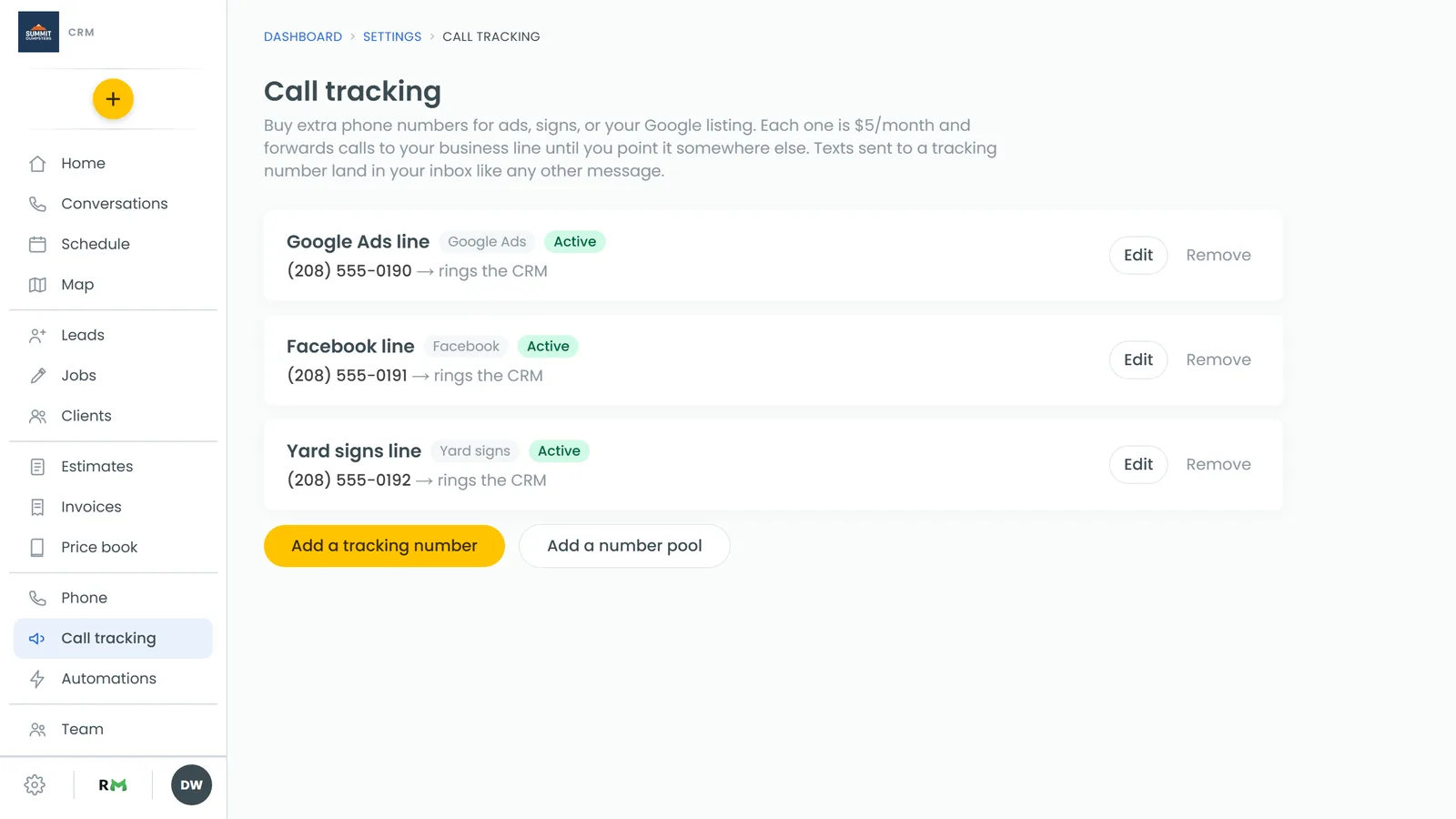This screenshot has height=819, width=1456.
Task: Remove the Facebook line
Action: [1218, 360]
